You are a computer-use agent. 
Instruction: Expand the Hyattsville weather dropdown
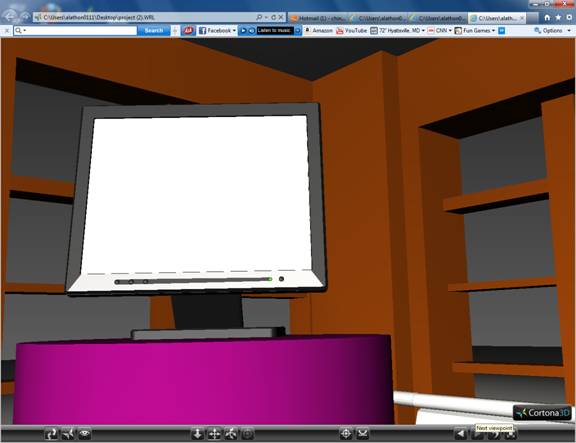424,30
